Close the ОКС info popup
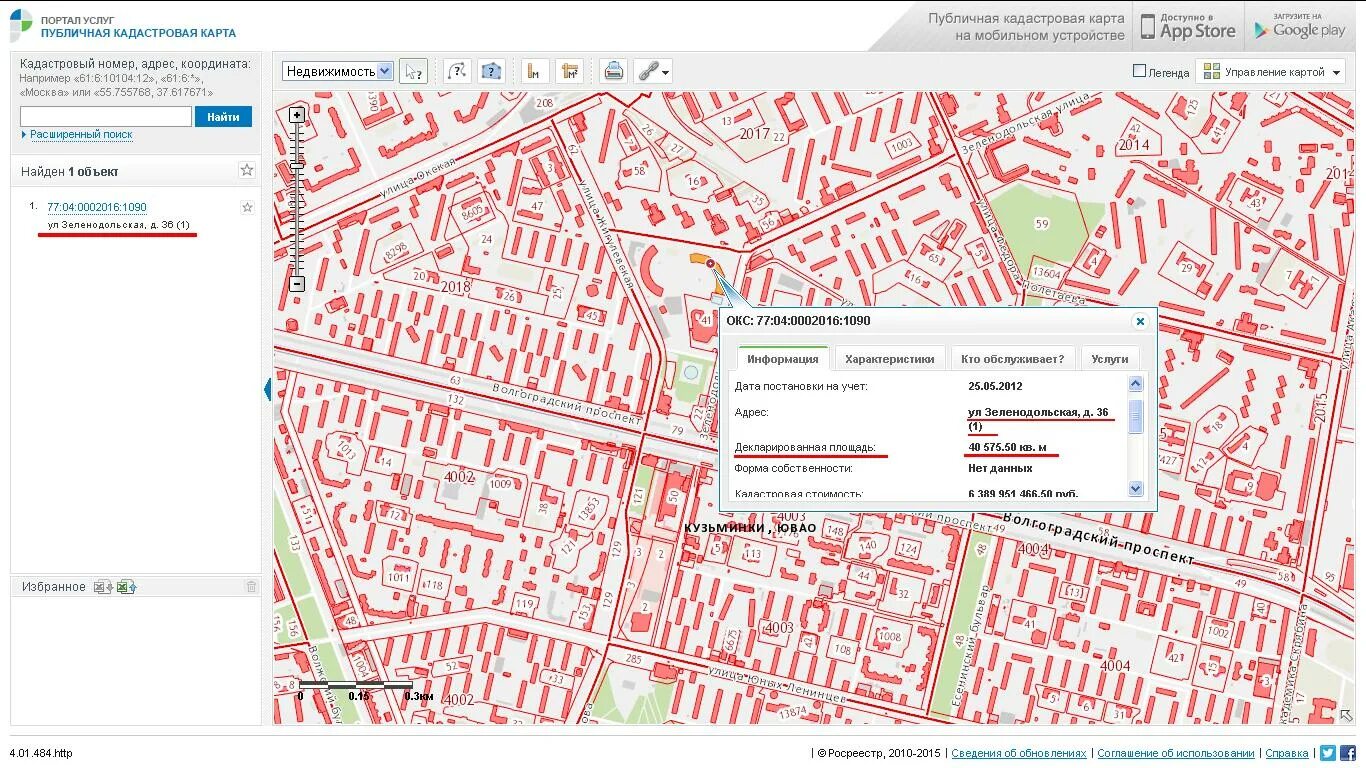Viewport: 1366px width, 768px height. pyautogui.click(x=1140, y=321)
